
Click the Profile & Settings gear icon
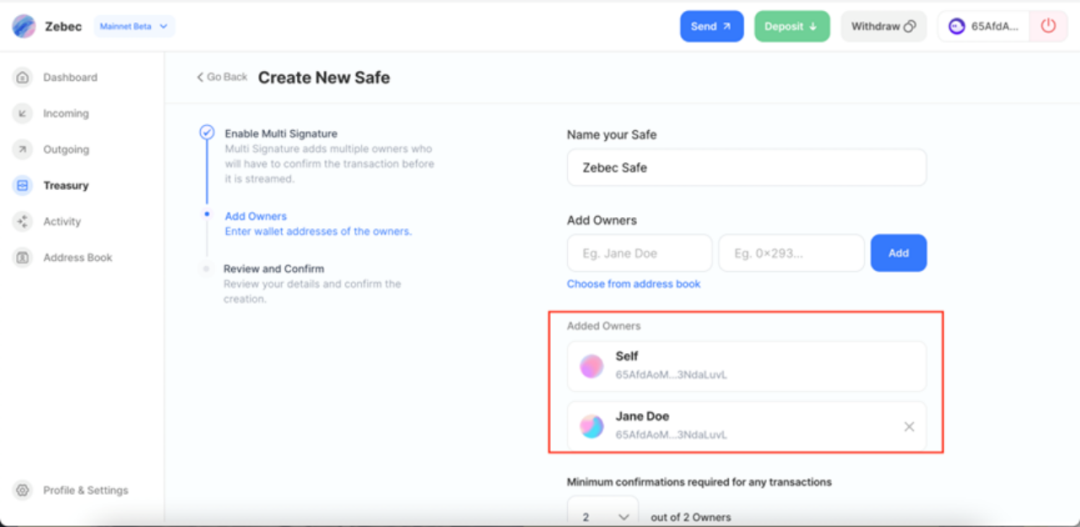click(23, 491)
